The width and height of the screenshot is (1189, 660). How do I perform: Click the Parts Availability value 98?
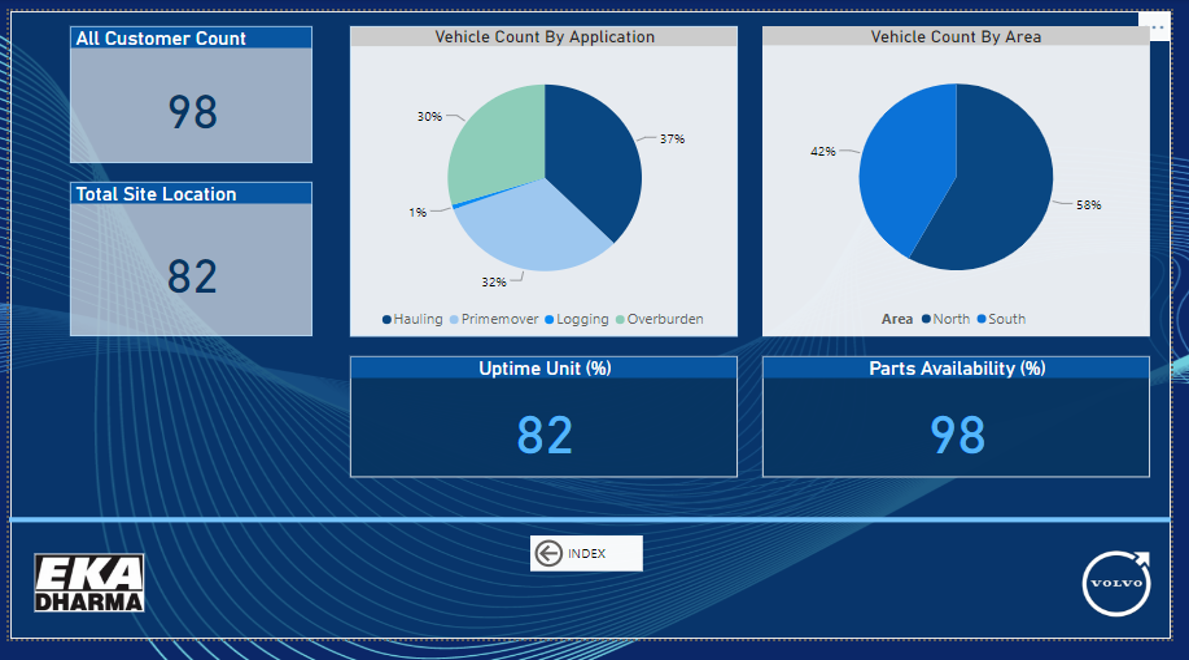coord(957,435)
